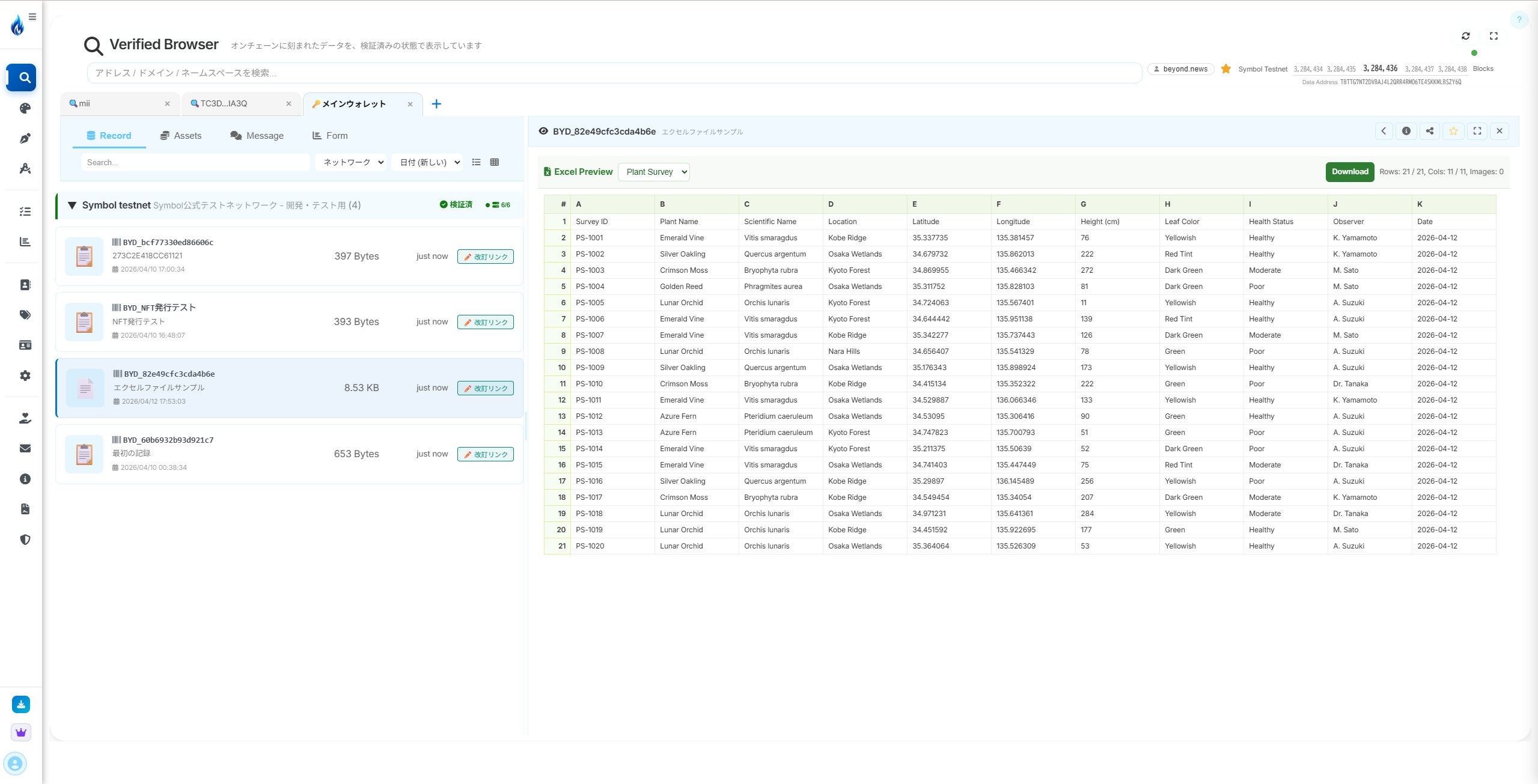1538x784 pixels.
Task: Click the address search input field
Action: click(x=613, y=73)
